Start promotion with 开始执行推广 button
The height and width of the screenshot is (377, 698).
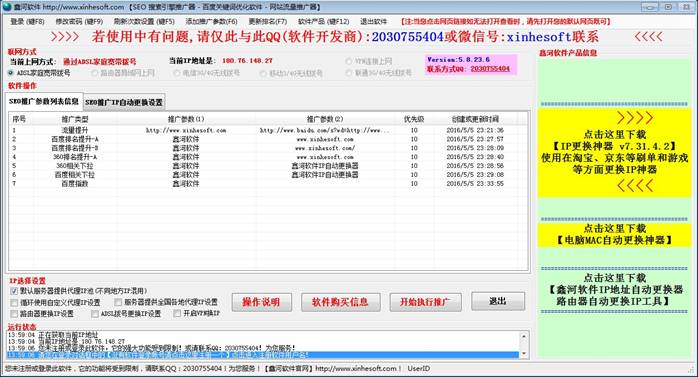tap(425, 302)
